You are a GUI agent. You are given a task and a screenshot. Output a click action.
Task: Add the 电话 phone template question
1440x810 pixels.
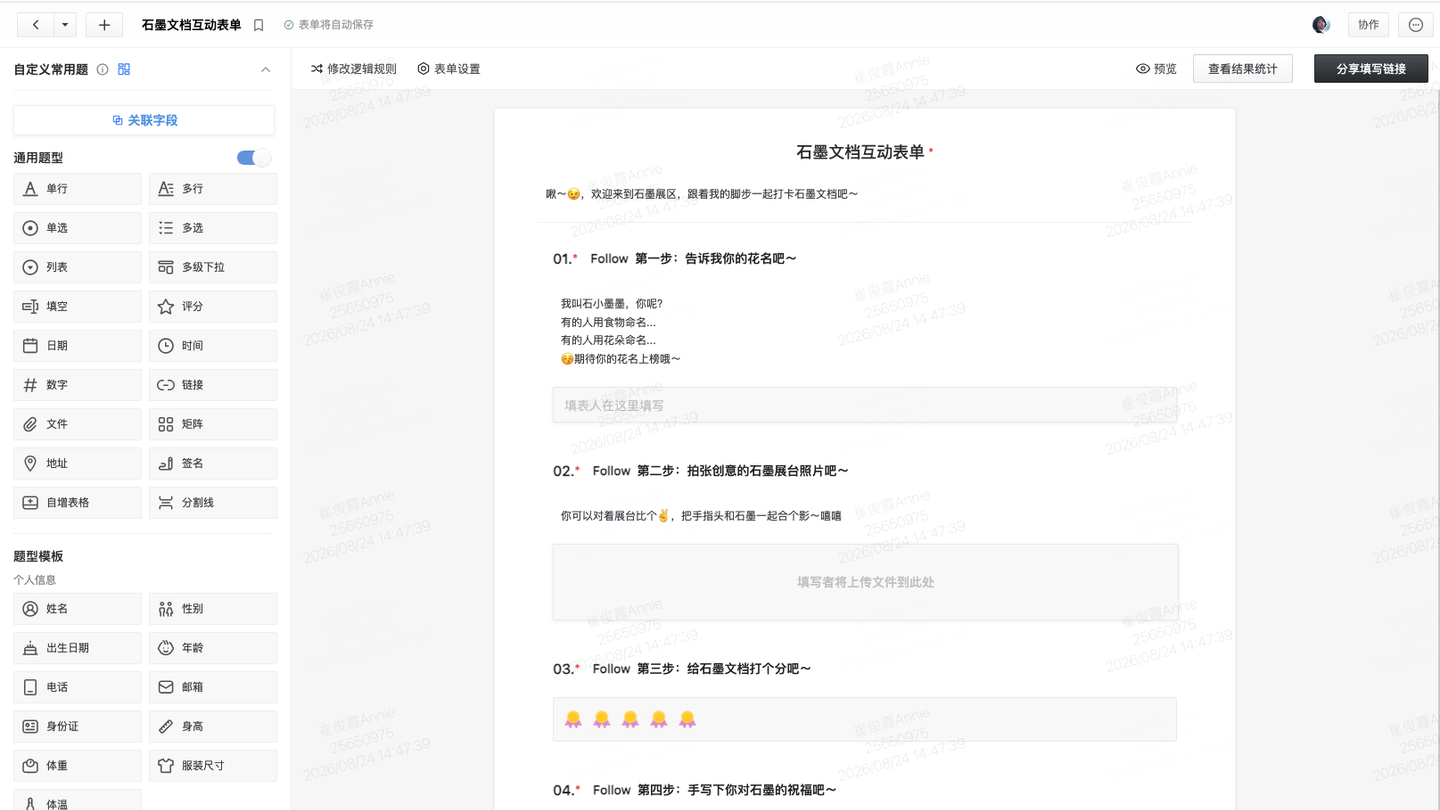pos(77,687)
